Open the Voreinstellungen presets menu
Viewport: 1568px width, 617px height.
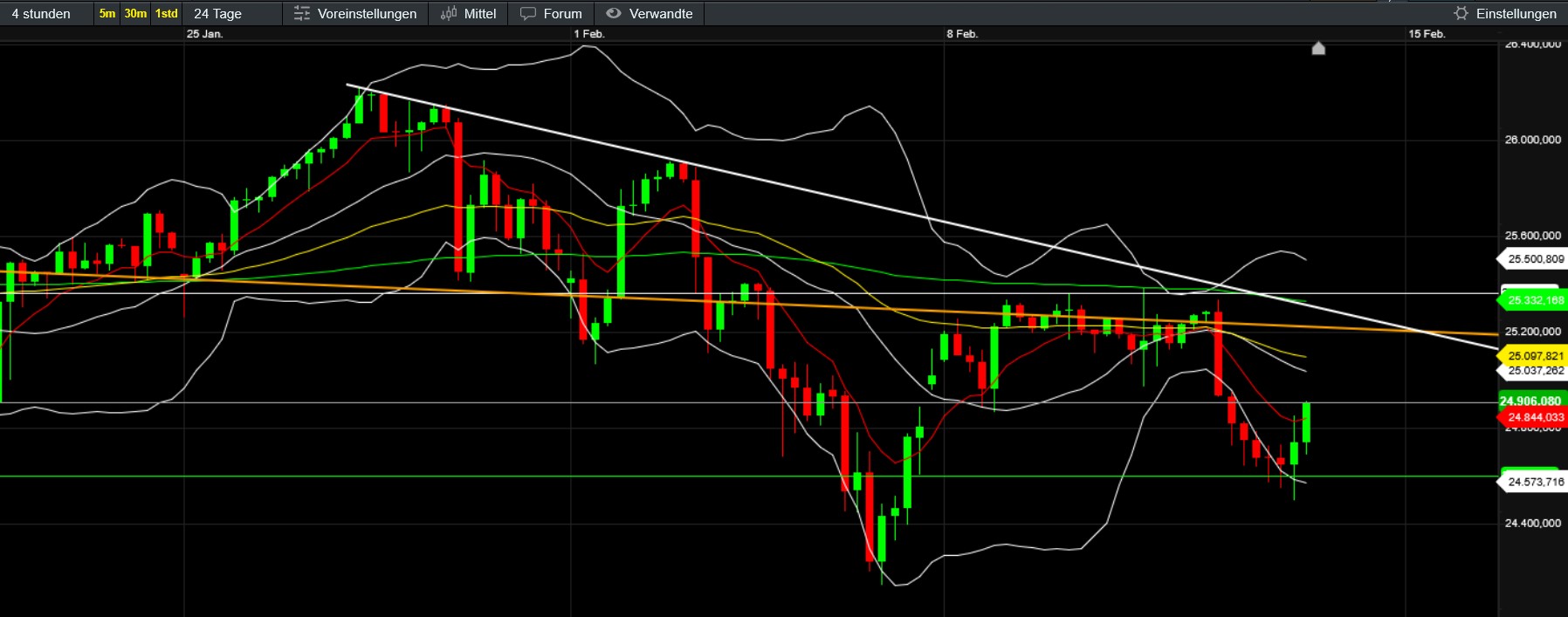(355, 13)
